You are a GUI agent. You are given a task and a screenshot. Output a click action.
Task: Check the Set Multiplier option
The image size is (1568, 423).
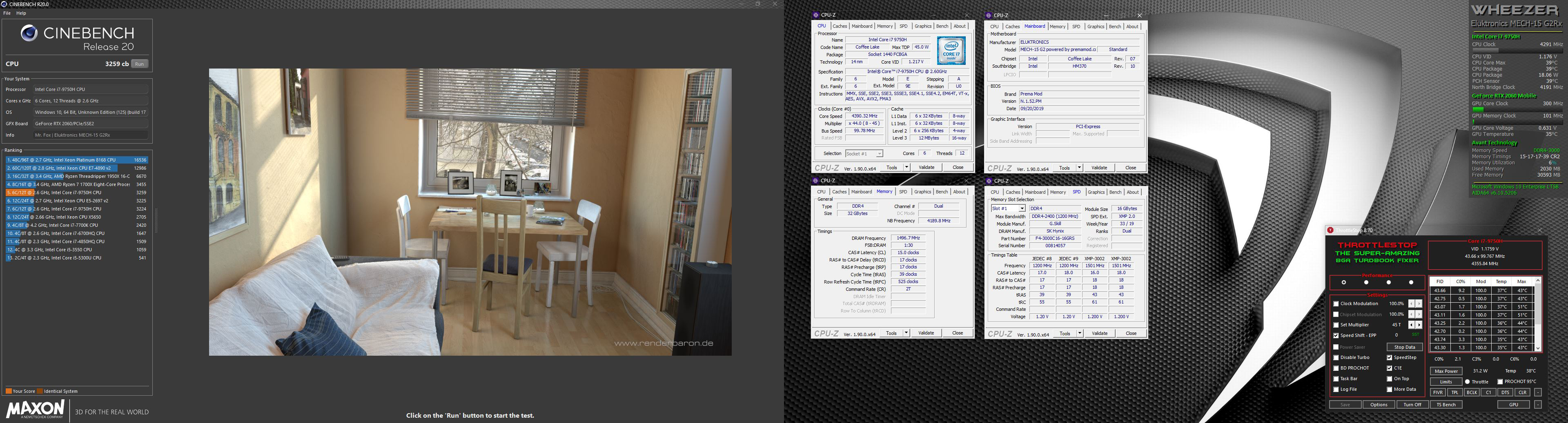pyautogui.click(x=1336, y=325)
